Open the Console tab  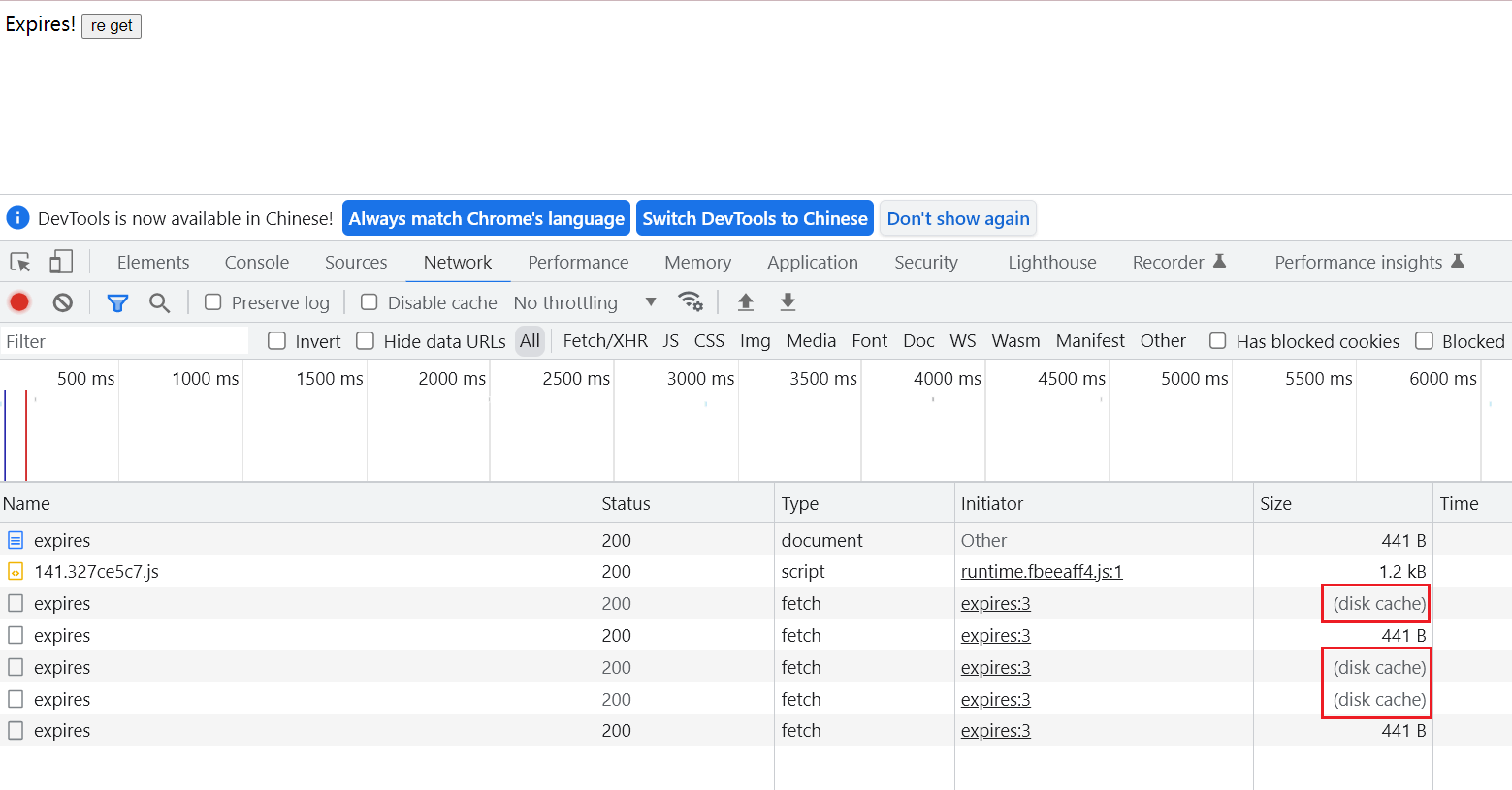point(257,262)
